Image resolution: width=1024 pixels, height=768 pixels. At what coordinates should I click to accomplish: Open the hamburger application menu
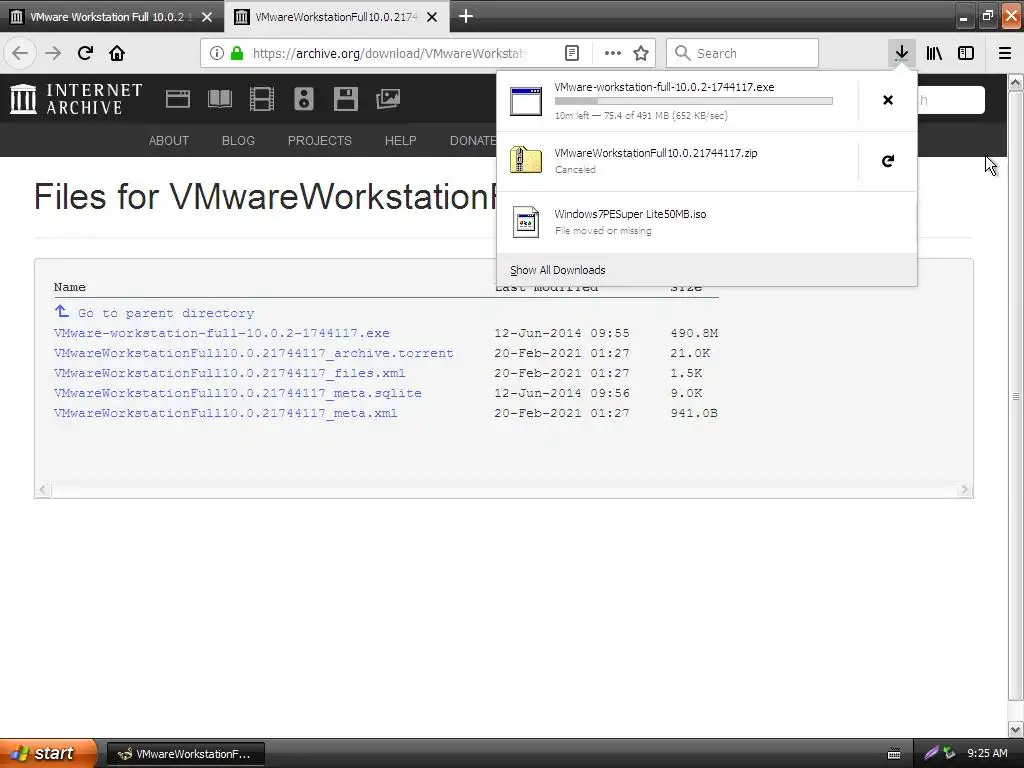[1005, 53]
